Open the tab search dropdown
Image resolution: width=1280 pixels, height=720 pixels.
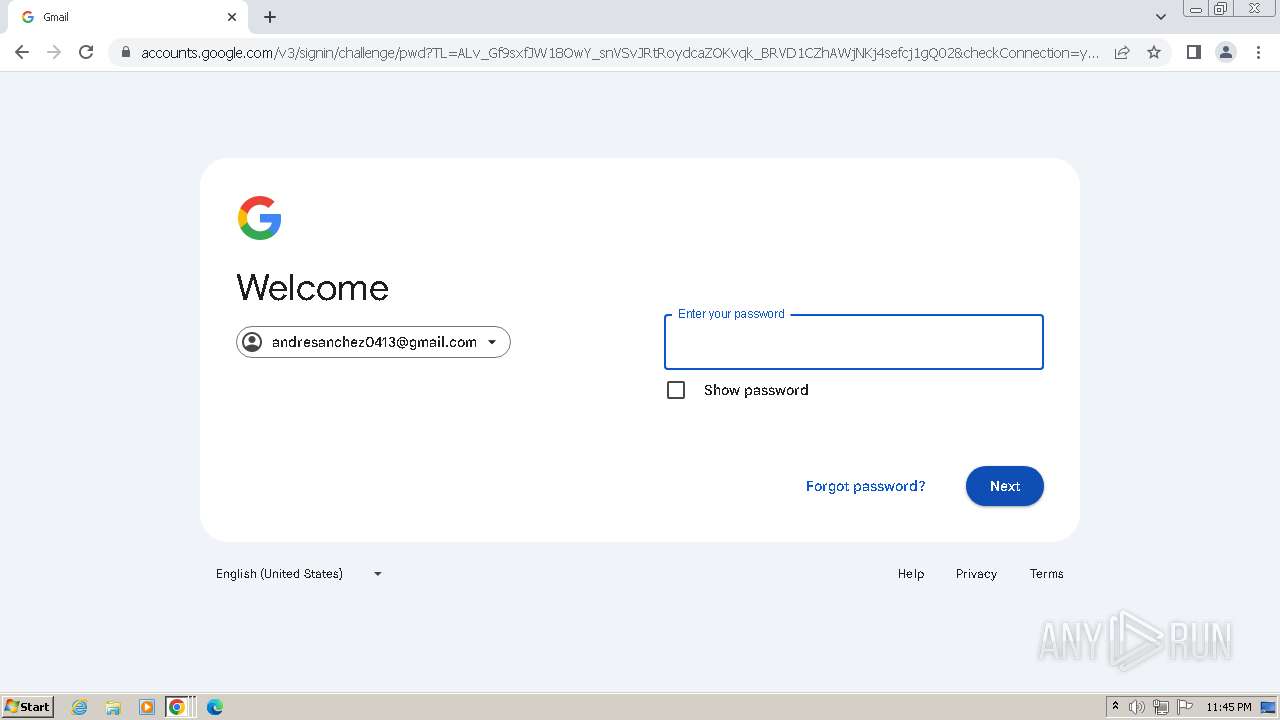1160,17
